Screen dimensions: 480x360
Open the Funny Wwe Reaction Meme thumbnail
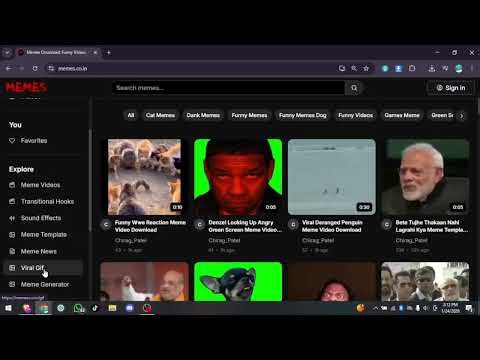click(145, 177)
